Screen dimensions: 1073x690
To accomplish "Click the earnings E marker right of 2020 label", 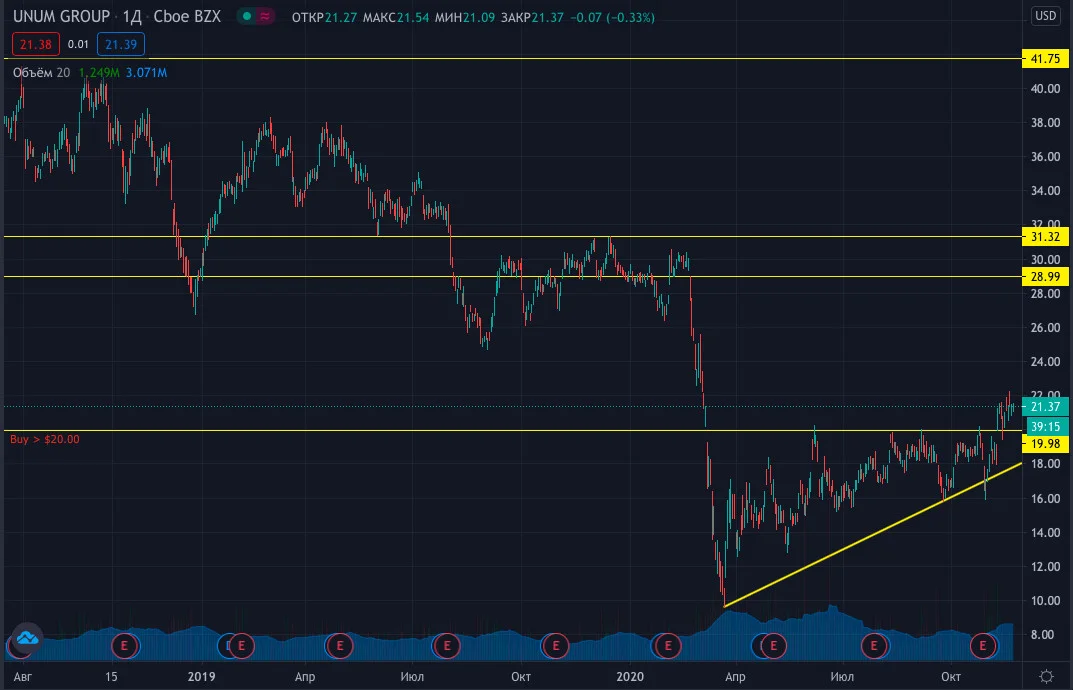I will (668, 646).
